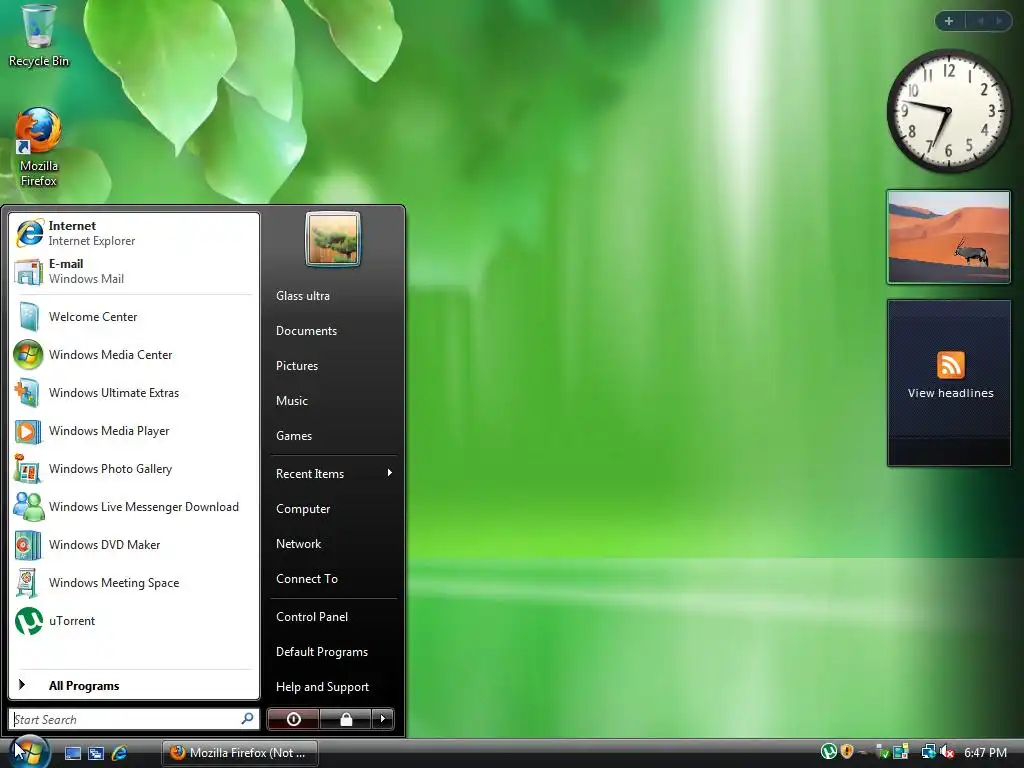Click the Windows Sidebar tray icon
1024x768 pixels.
click(x=901, y=752)
